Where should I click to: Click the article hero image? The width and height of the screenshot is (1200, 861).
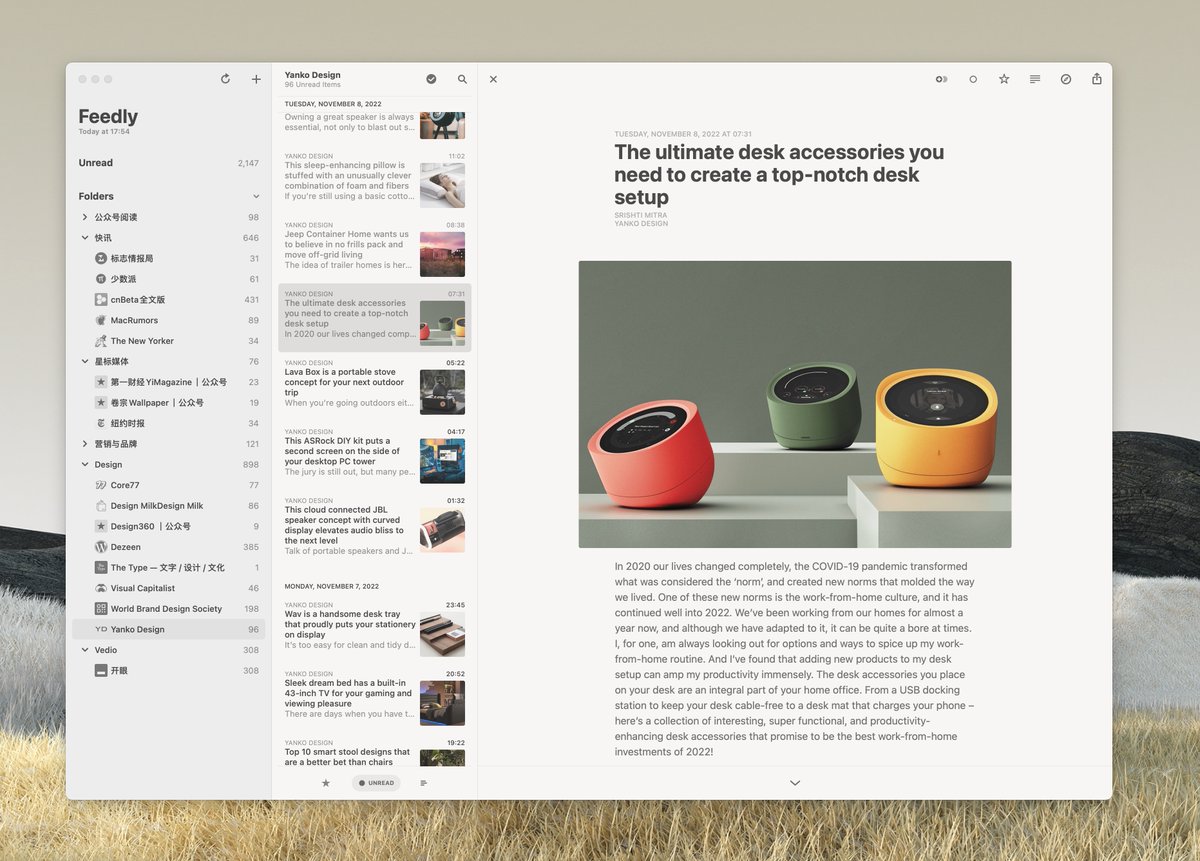point(795,404)
